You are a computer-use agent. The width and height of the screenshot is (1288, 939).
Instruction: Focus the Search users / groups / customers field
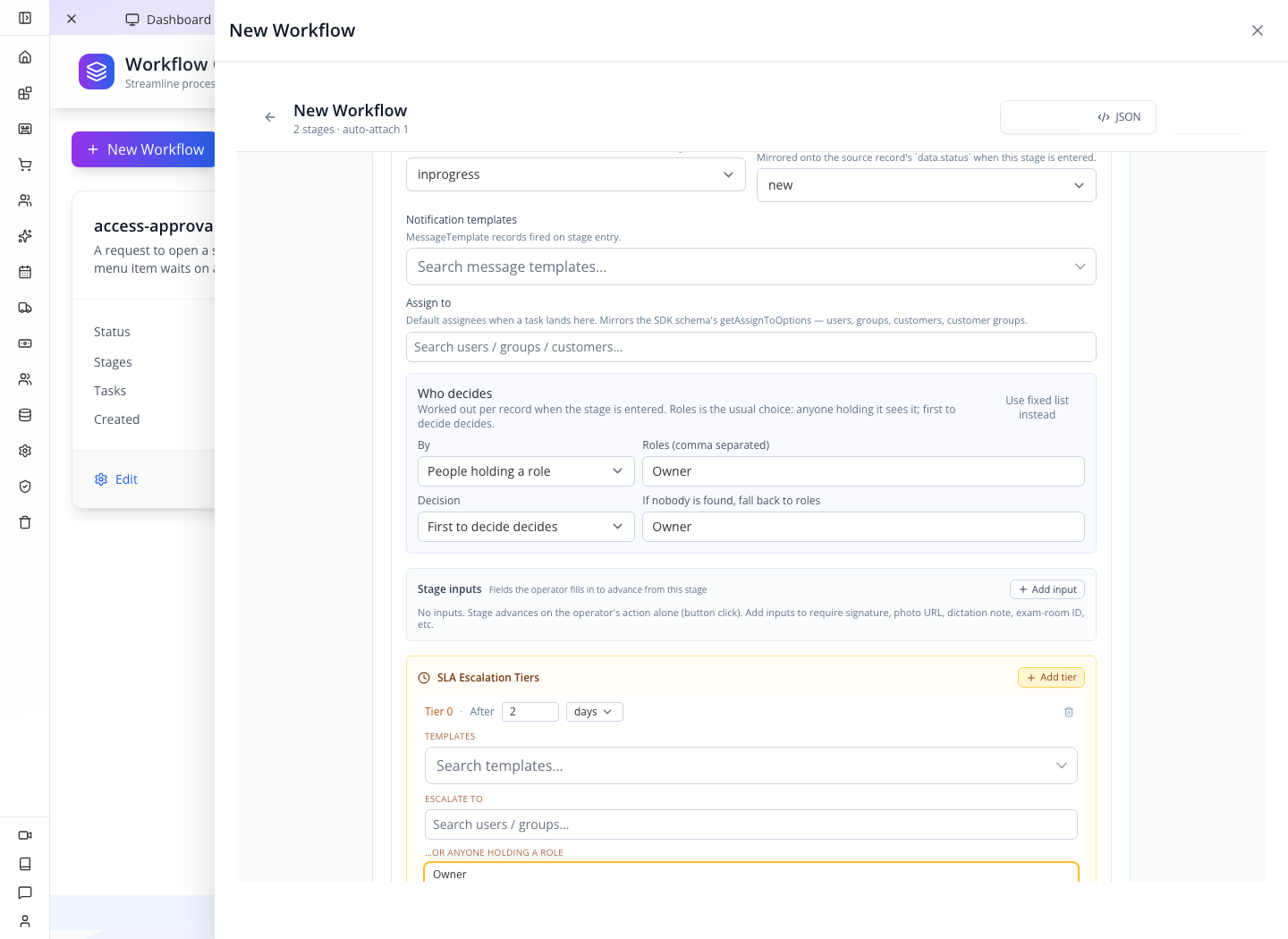[751, 347]
